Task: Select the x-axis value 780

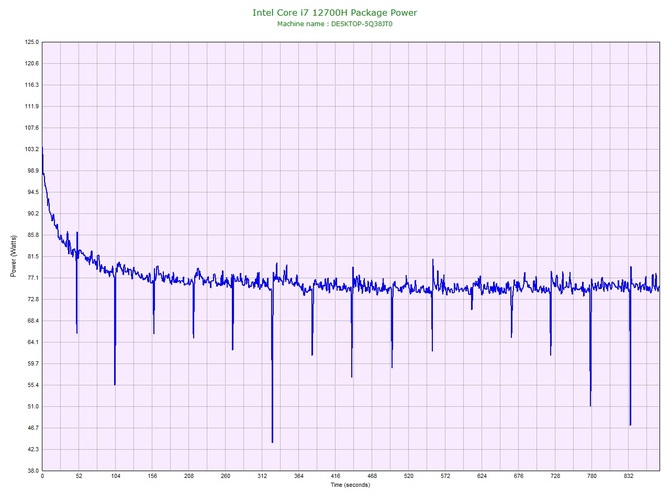Action: coord(592,476)
